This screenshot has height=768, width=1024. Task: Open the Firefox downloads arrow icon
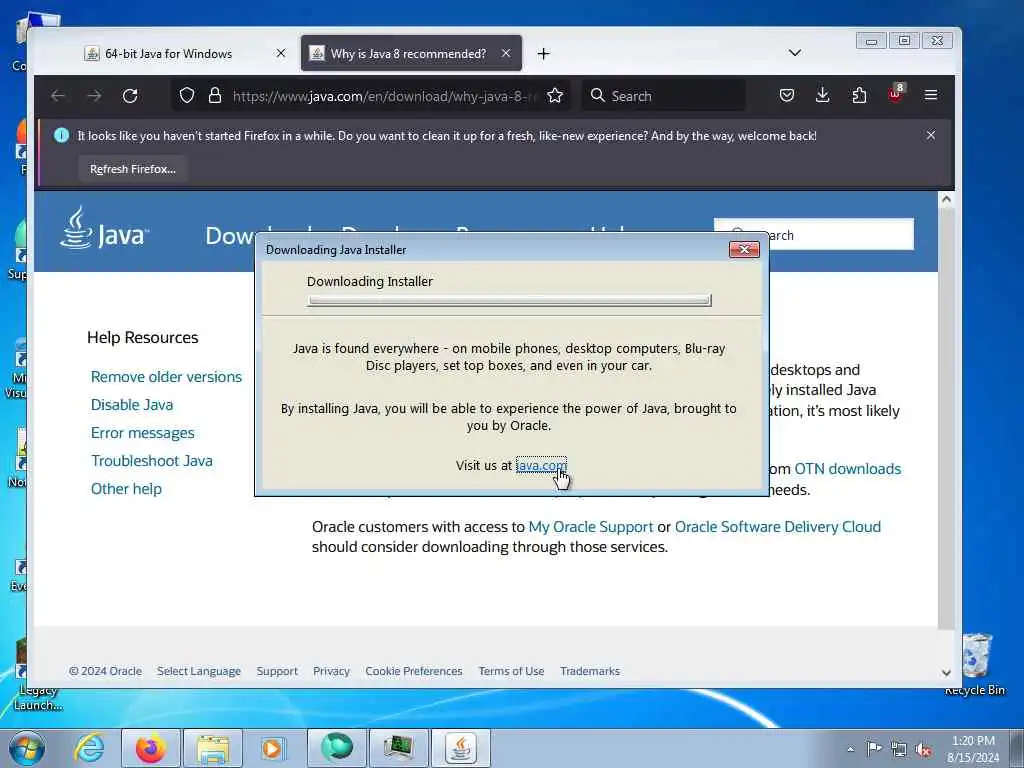[823, 96]
